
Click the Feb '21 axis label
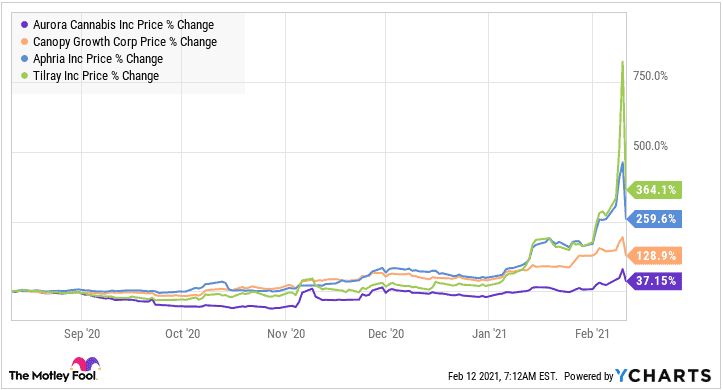592,334
